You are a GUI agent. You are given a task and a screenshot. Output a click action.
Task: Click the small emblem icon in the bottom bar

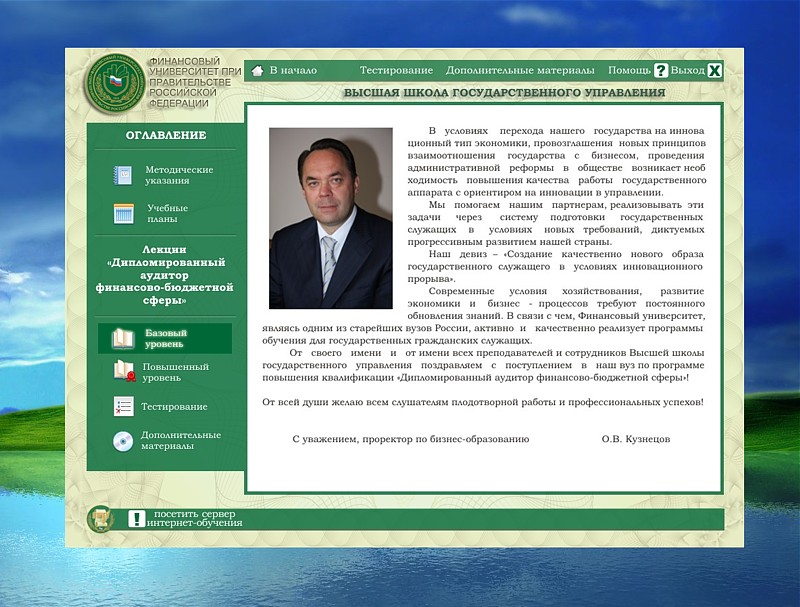click(x=100, y=519)
